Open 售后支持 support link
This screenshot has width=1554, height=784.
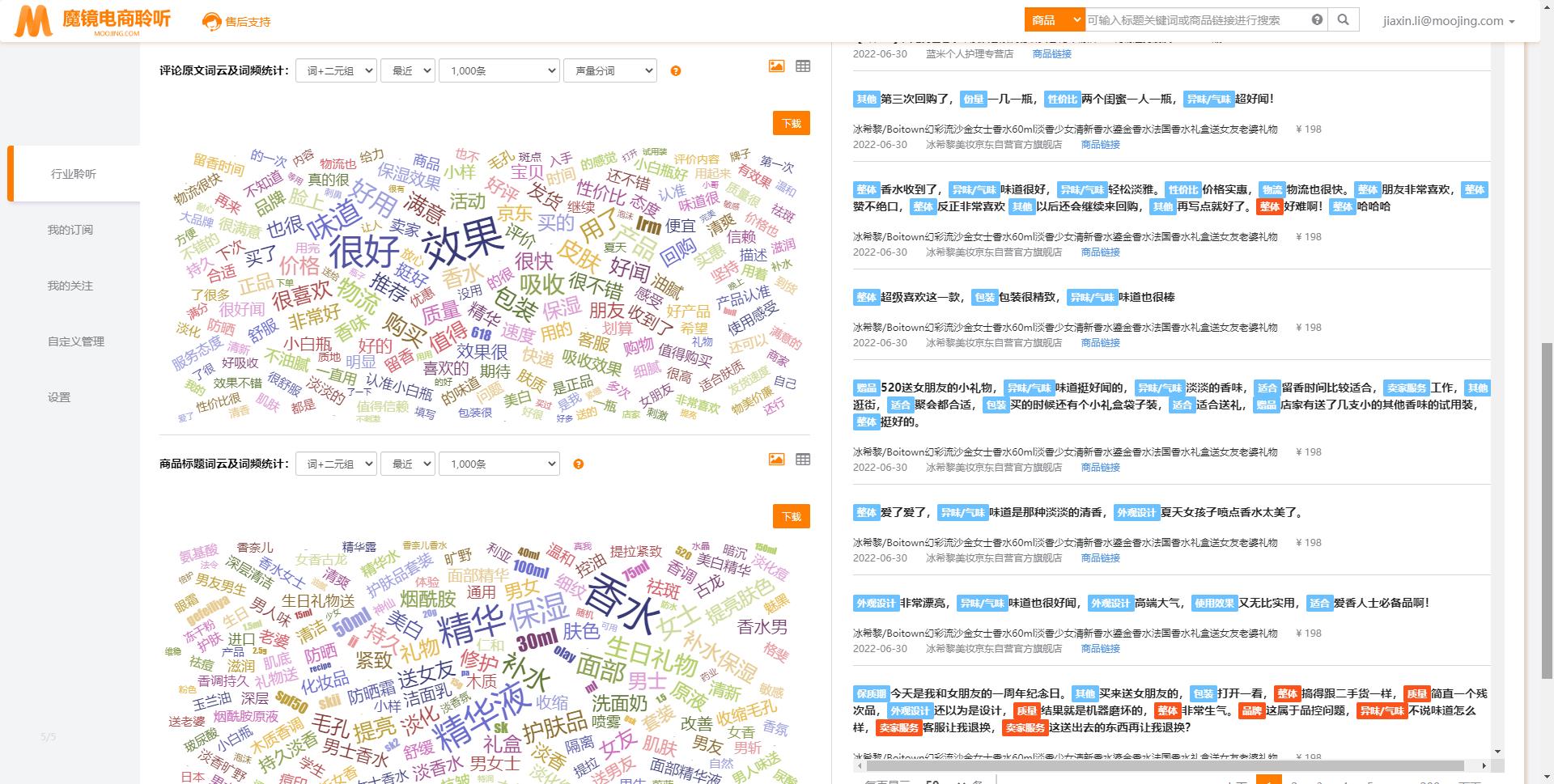click(x=236, y=22)
